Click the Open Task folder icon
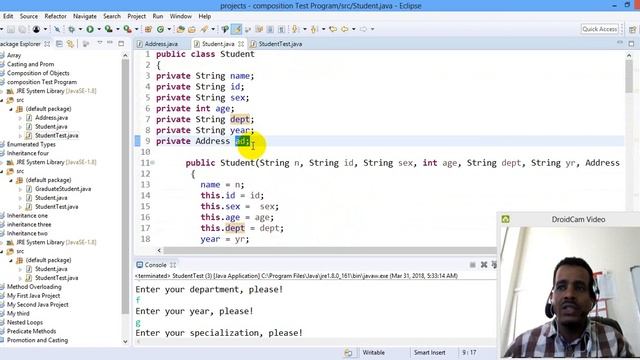Viewport: 640px width, 360px height. point(192,29)
